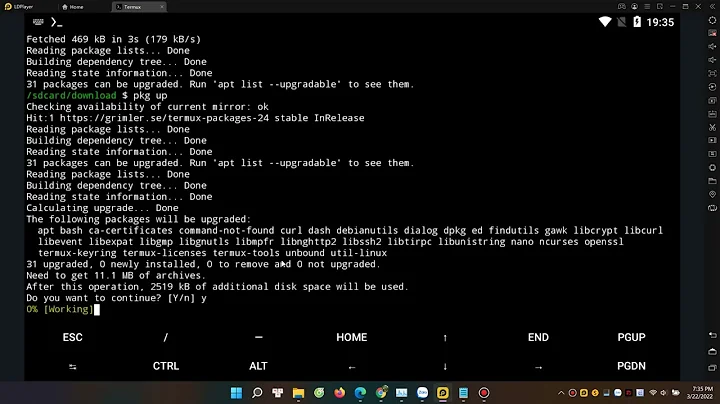
Task: Open Windows search from taskbar
Action: pos(257,393)
